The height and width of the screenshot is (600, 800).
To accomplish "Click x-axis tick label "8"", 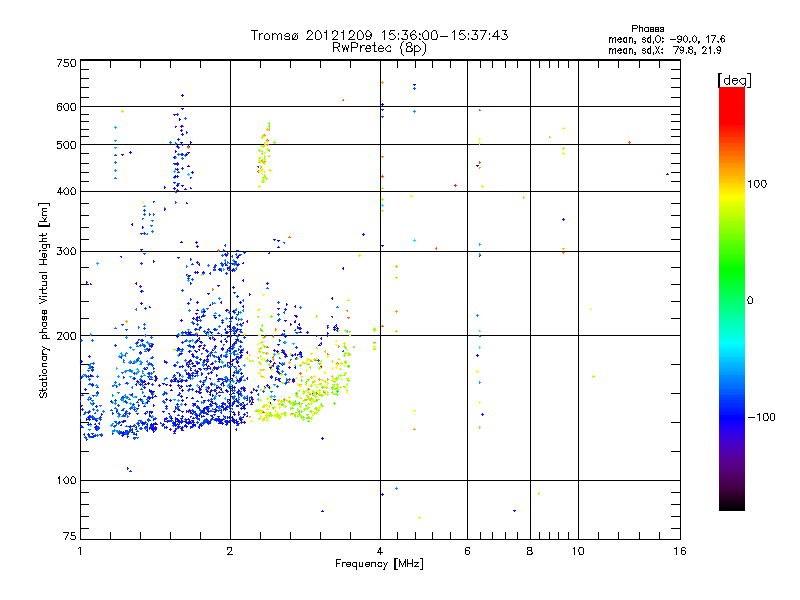I will pos(530,551).
